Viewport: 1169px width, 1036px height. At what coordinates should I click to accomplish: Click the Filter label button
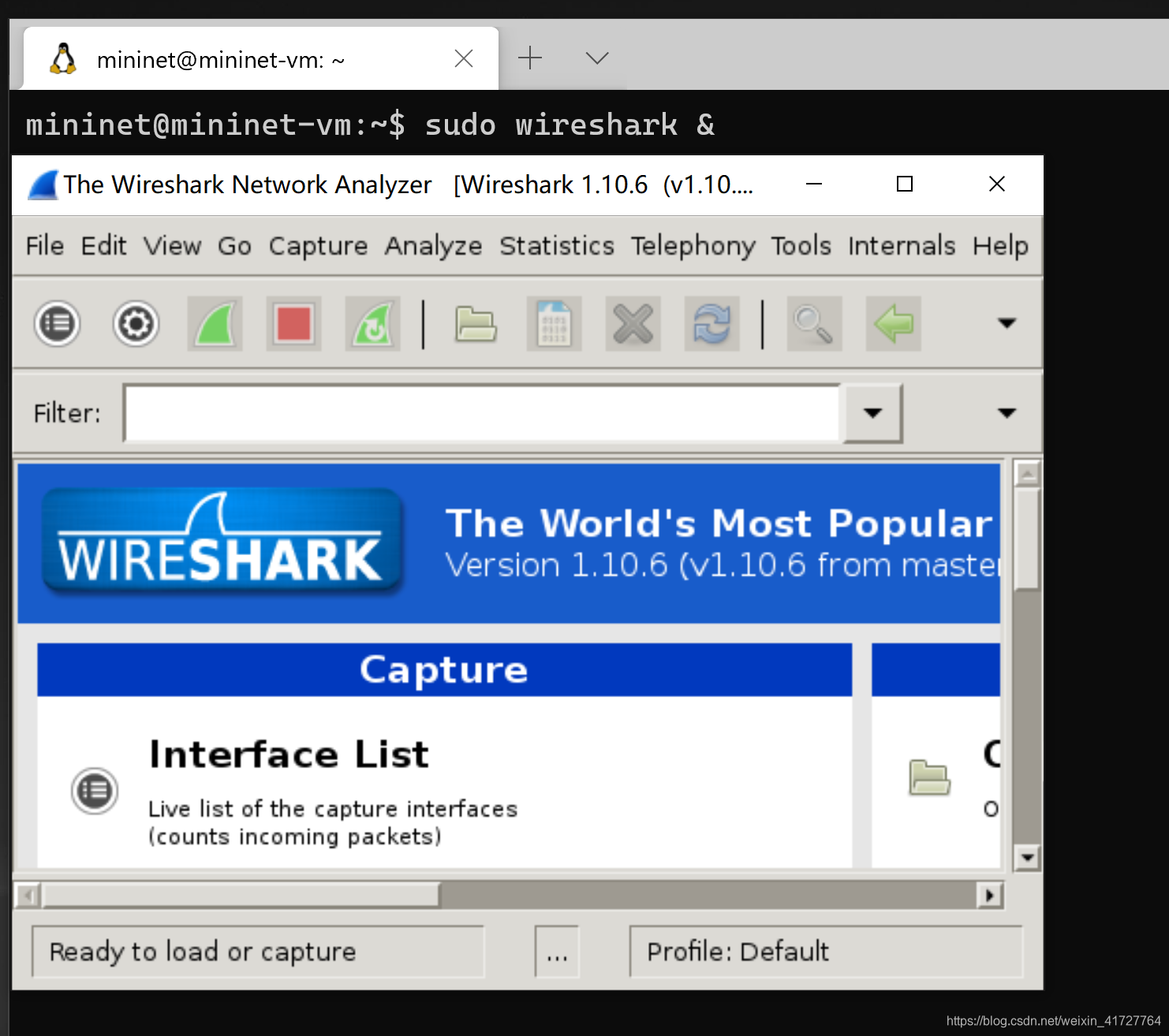click(67, 413)
